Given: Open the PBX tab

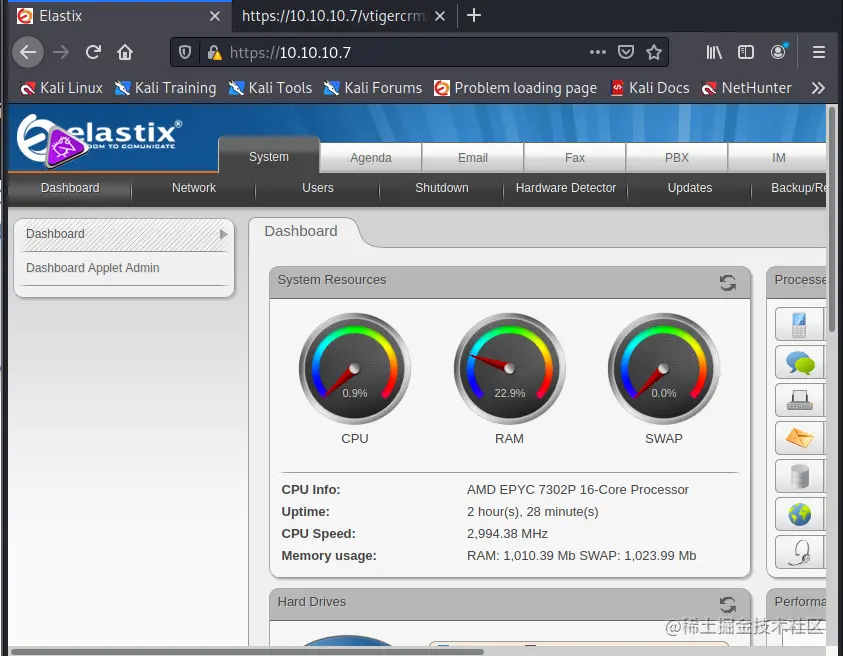Looking at the screenshot, I should [676, 158].
